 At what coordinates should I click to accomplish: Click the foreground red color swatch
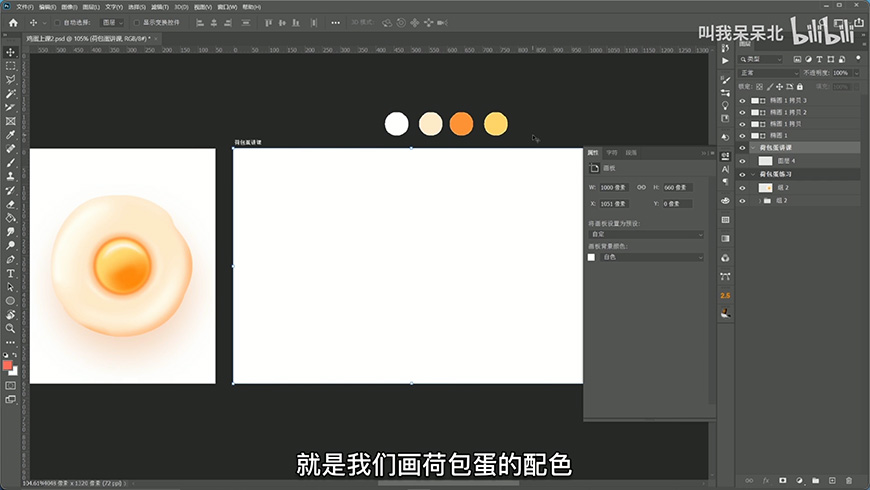pyautogui.click(x=7, y=365)
